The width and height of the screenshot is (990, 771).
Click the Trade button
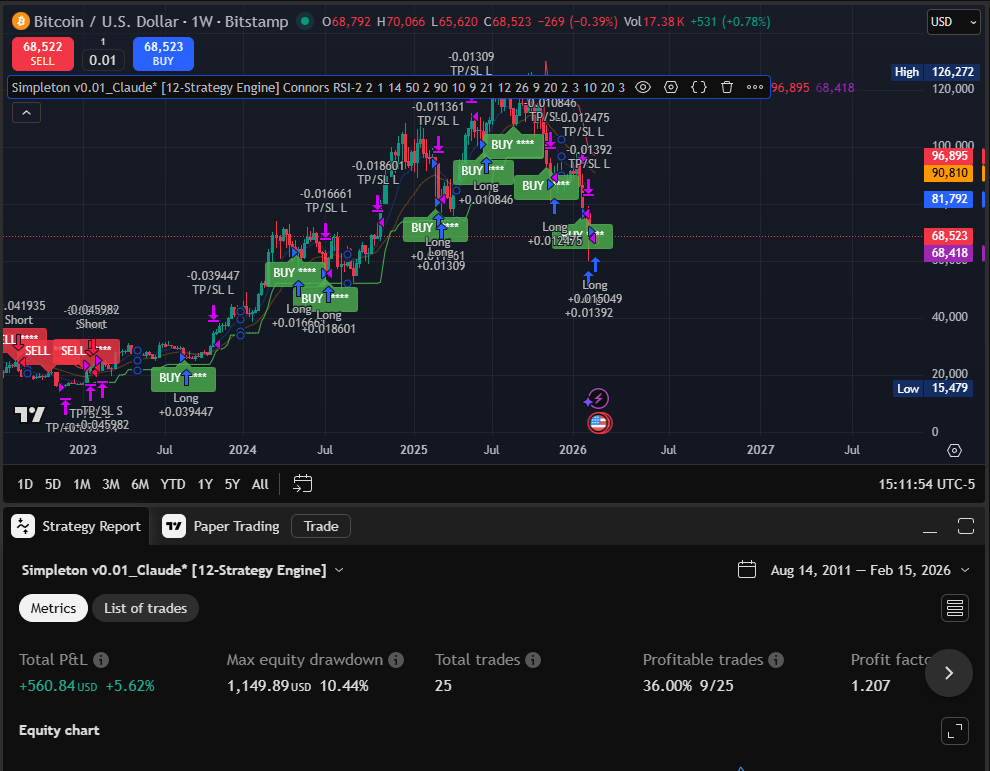point(321,526)
